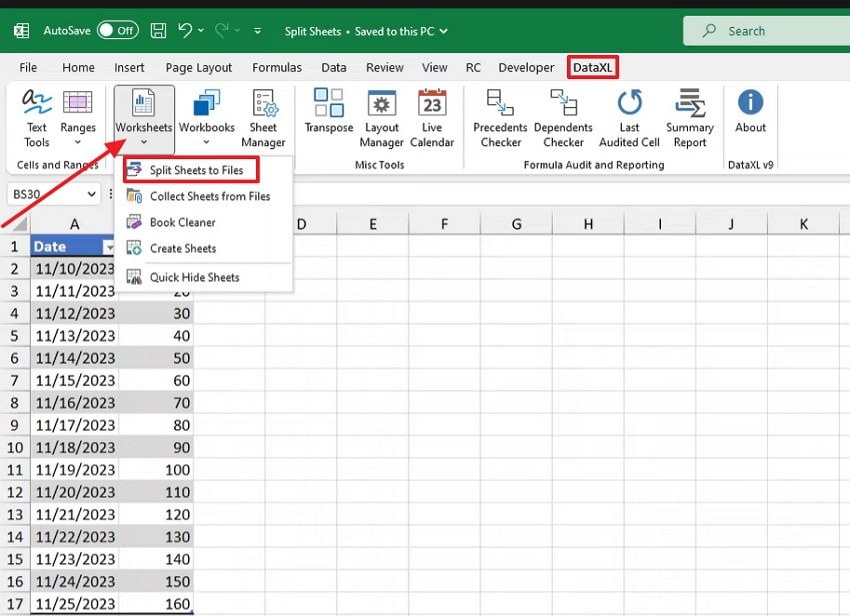Viewport: 850px width, 616px height.
Task: Run the Precedents Checker
Action: 499,117
